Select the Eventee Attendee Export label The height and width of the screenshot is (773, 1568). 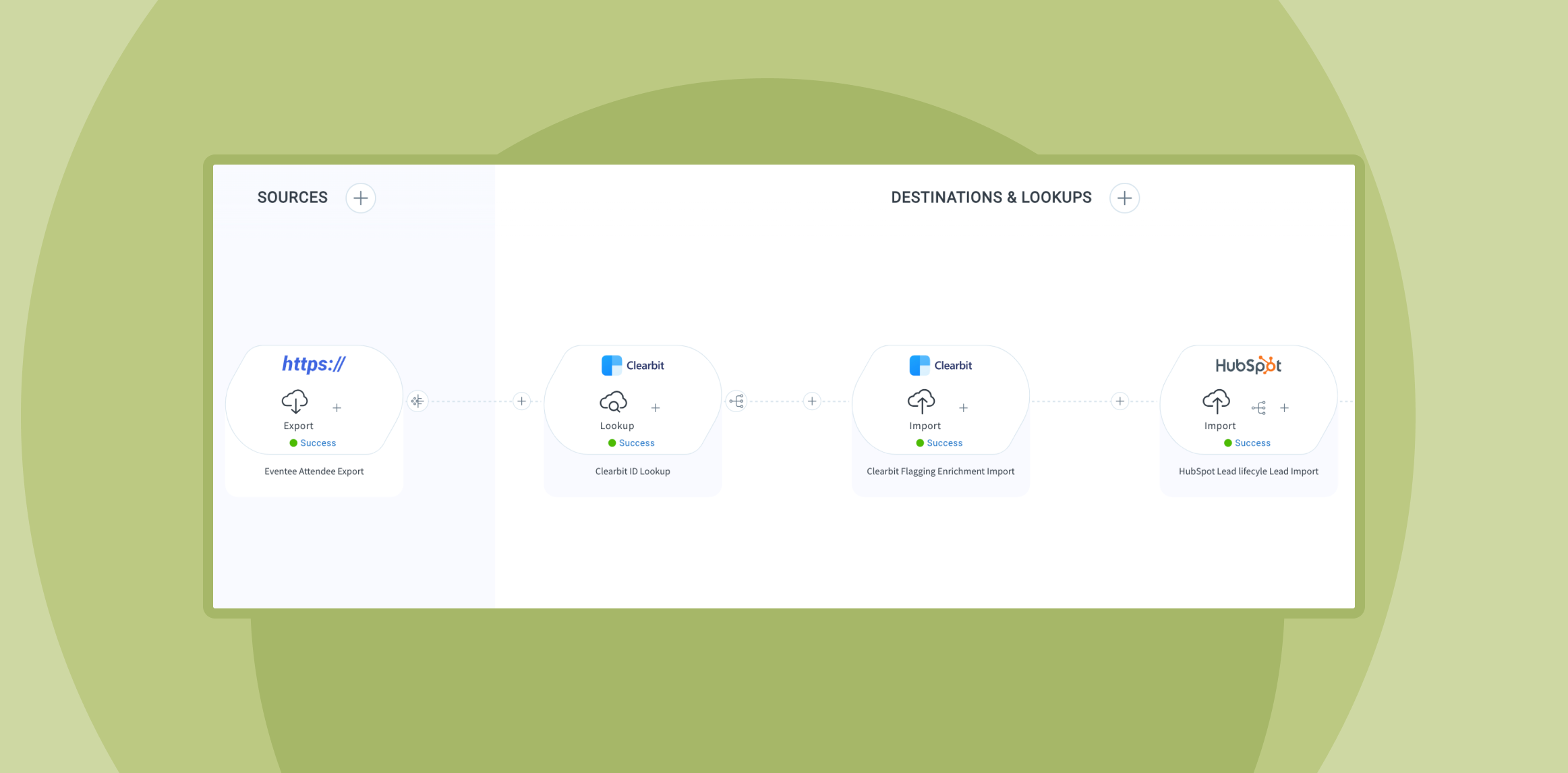[314, 471]
